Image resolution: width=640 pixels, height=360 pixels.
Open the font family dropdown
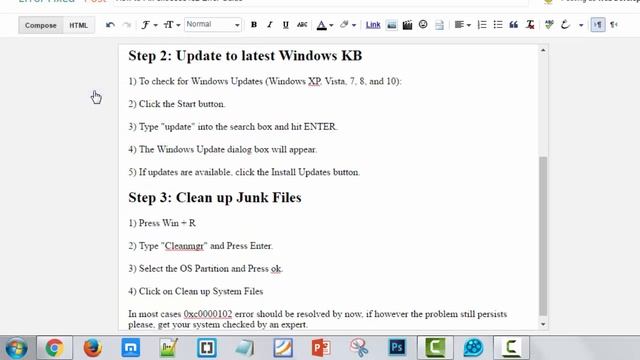click(x=149, y=25)
